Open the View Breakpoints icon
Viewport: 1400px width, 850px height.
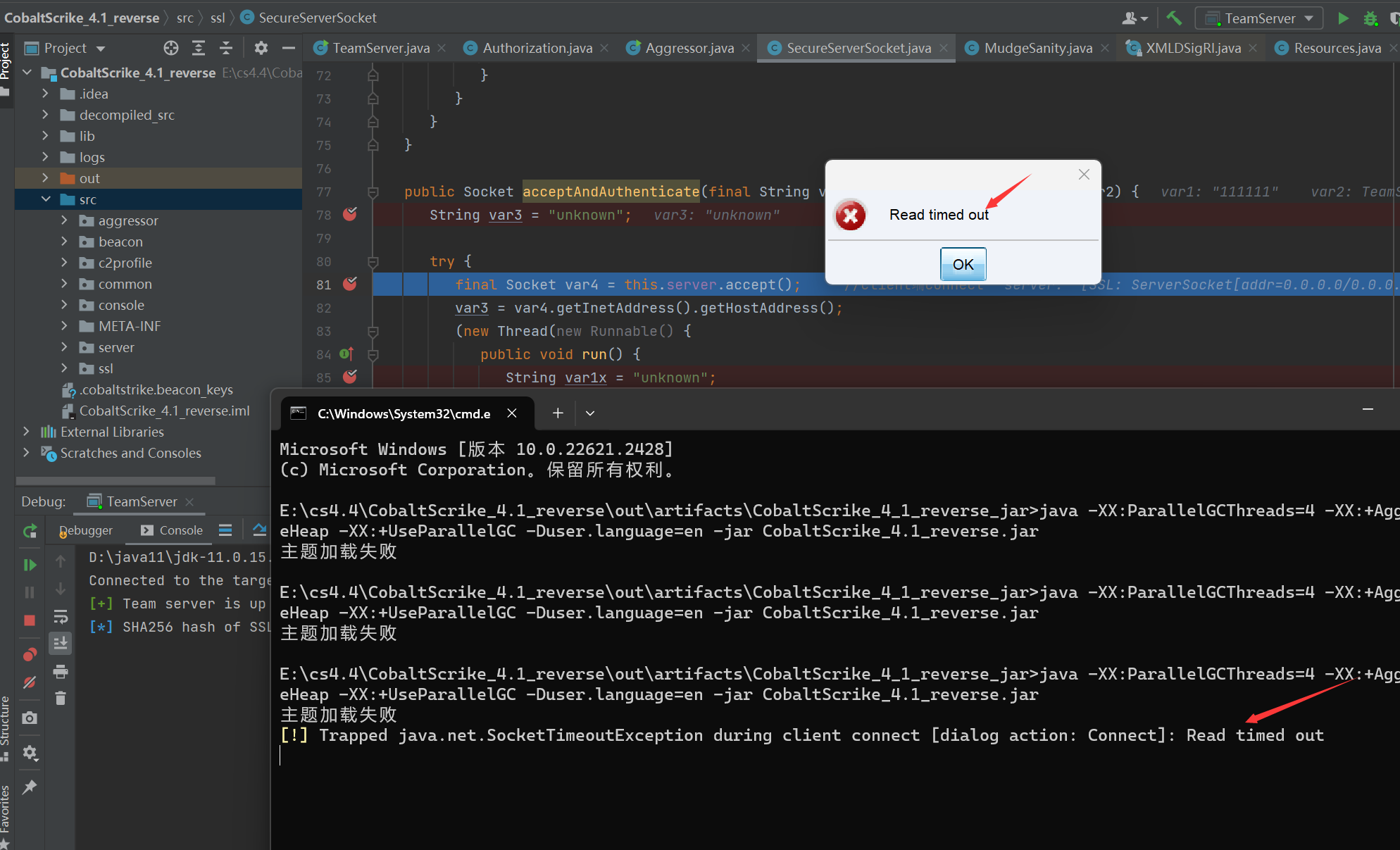tap(30, 655)
